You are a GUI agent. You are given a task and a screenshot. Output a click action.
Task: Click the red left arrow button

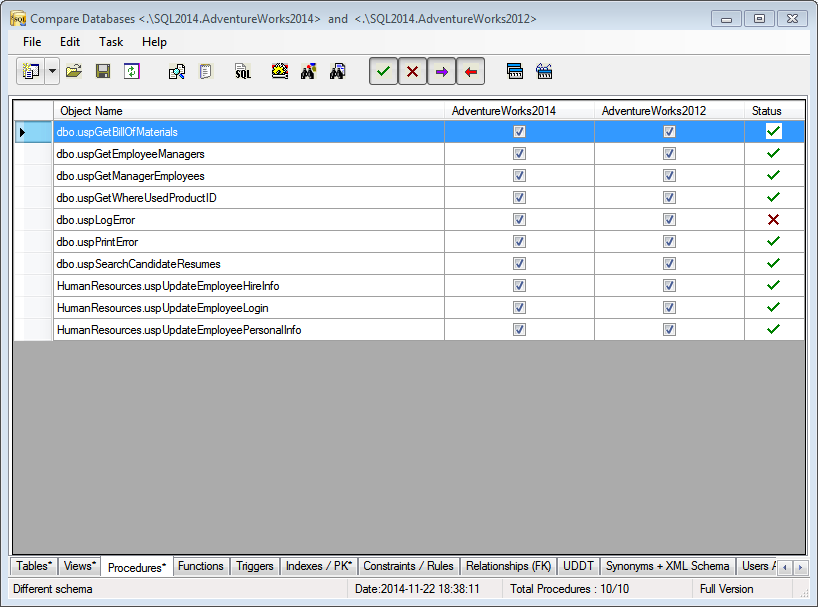click(471, 71)
